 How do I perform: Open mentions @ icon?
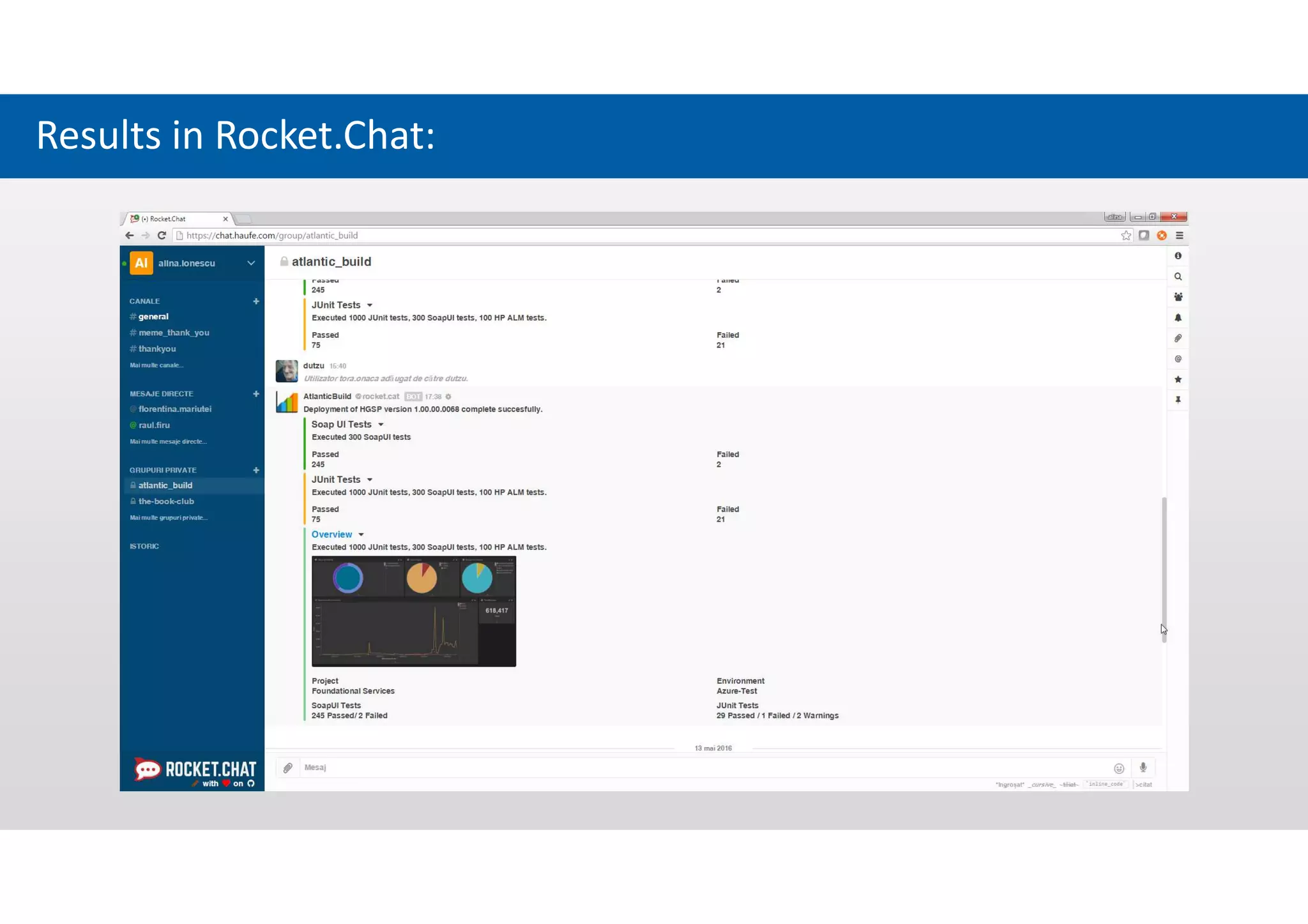point(1178,359)
